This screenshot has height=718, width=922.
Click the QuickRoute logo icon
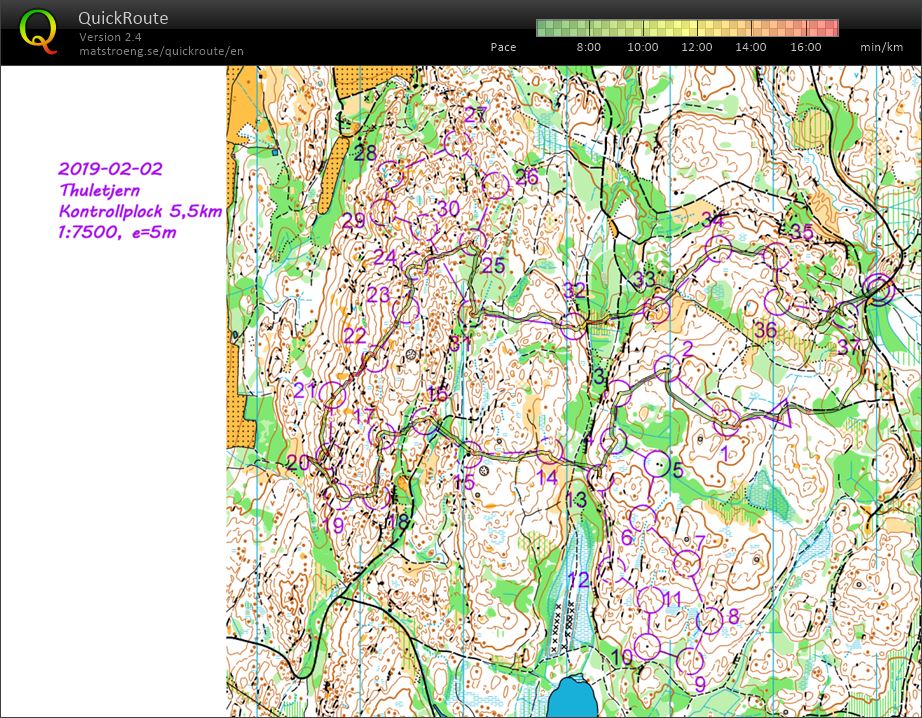click(x=38, y=31)
